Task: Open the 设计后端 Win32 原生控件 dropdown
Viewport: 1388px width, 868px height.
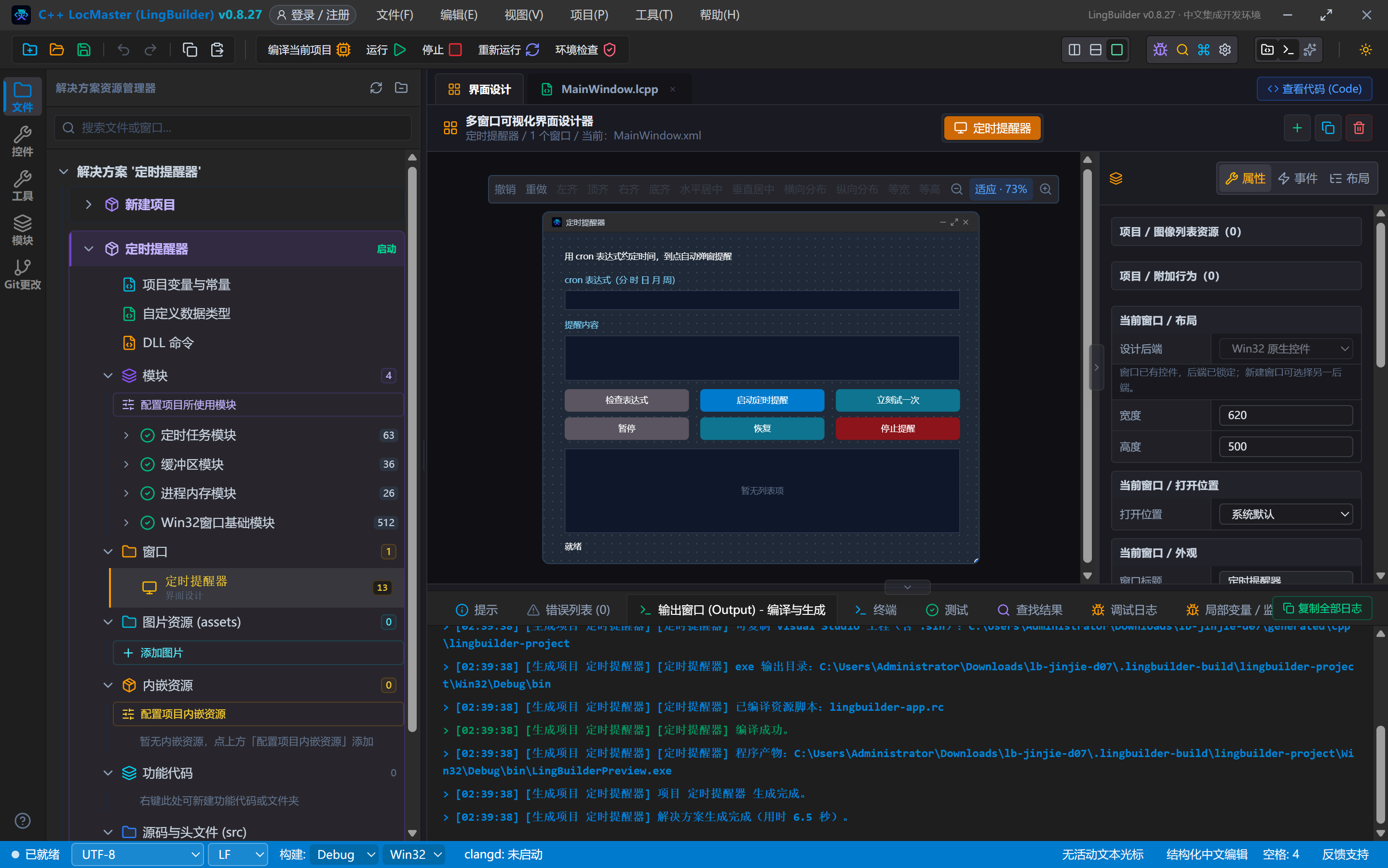Action: (1286, 349)
